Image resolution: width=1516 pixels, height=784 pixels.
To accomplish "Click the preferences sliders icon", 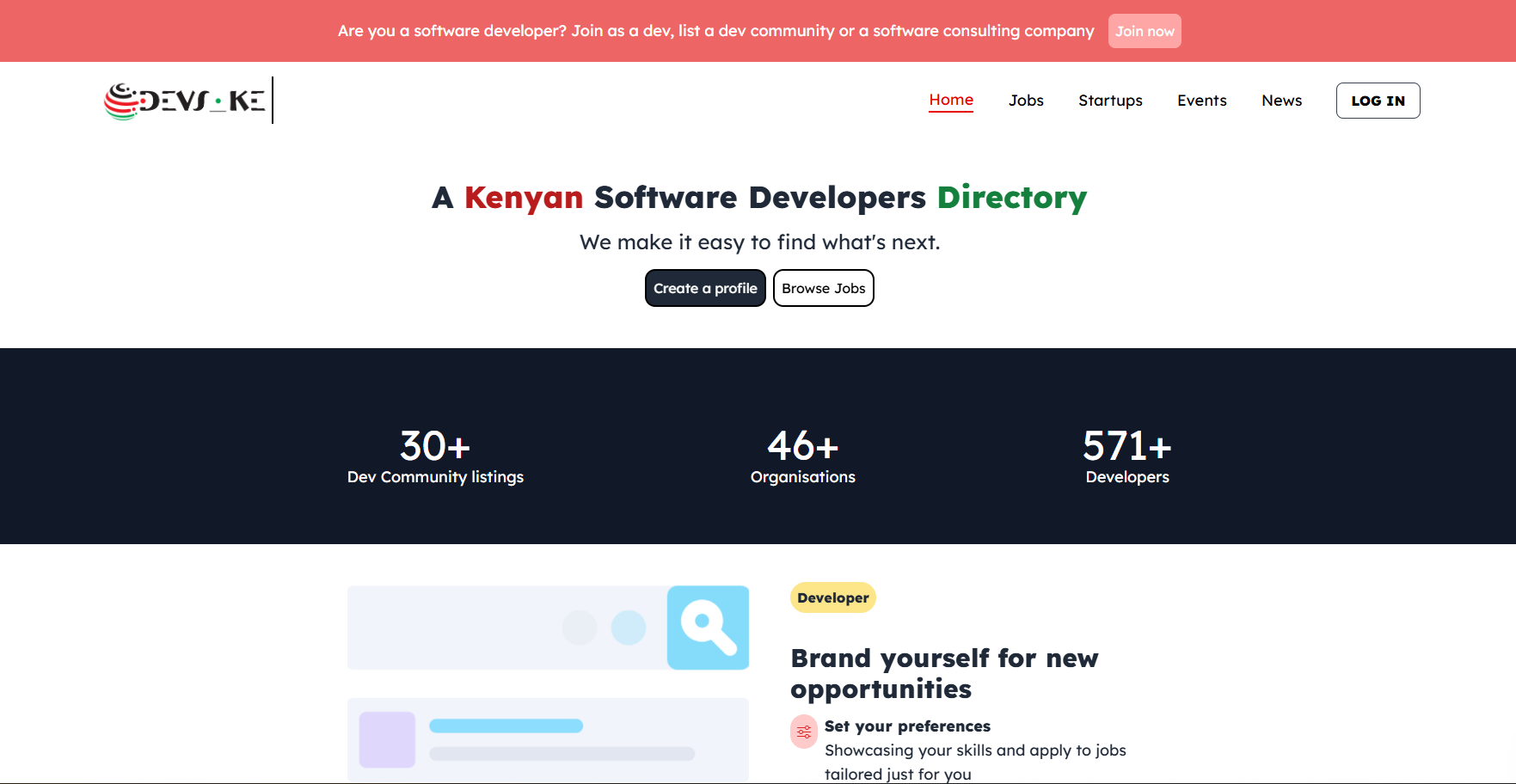I will click(x=804, y=732).
